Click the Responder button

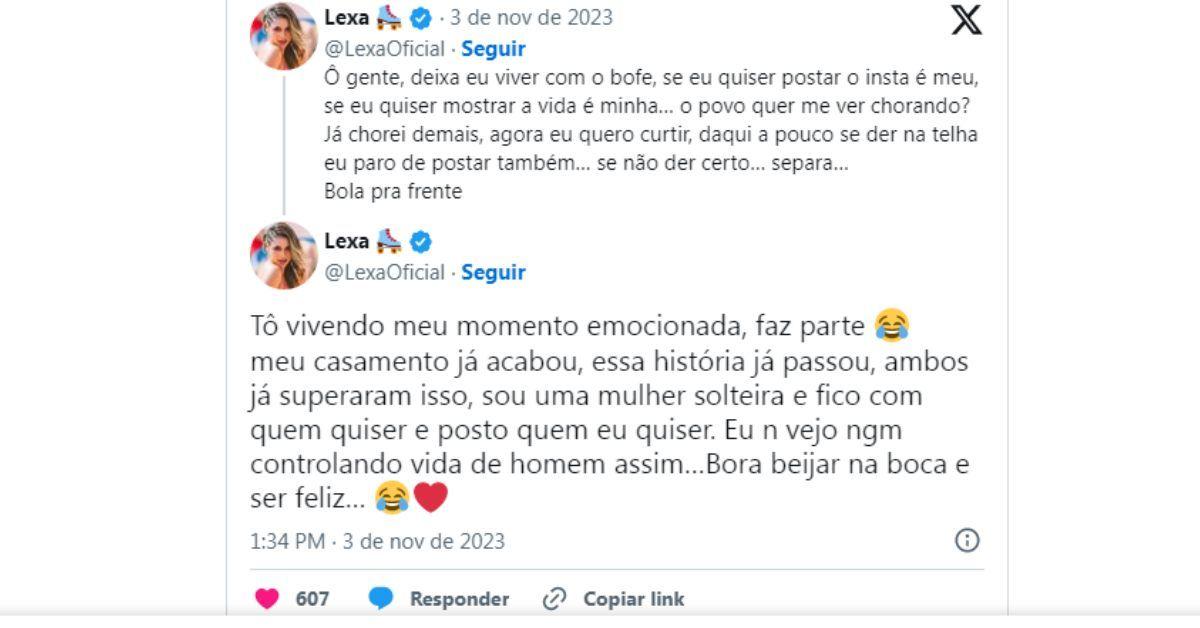click(x=459, y=599)
